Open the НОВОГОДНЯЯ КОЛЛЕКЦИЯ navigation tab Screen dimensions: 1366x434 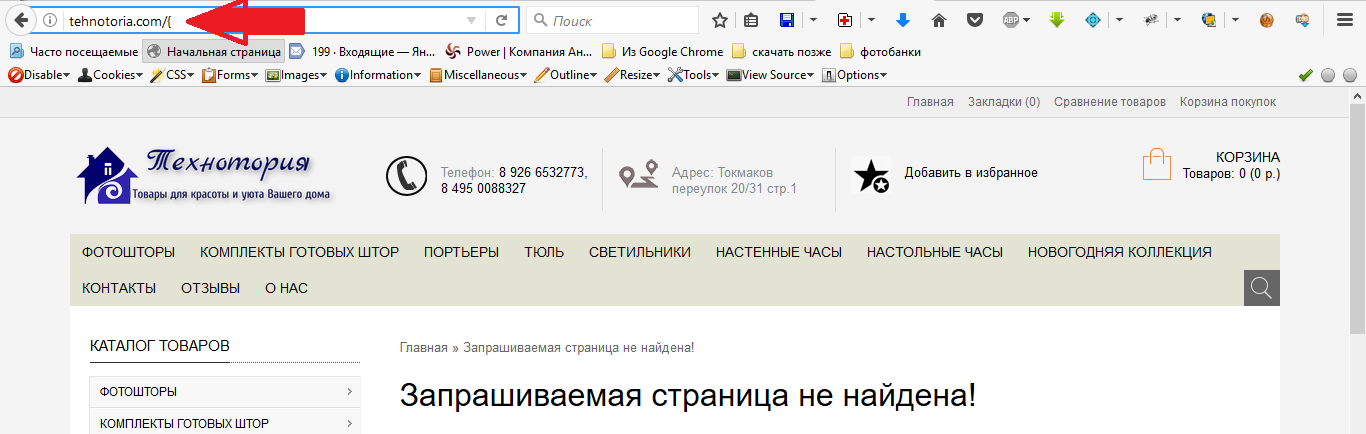(1120, 252)
